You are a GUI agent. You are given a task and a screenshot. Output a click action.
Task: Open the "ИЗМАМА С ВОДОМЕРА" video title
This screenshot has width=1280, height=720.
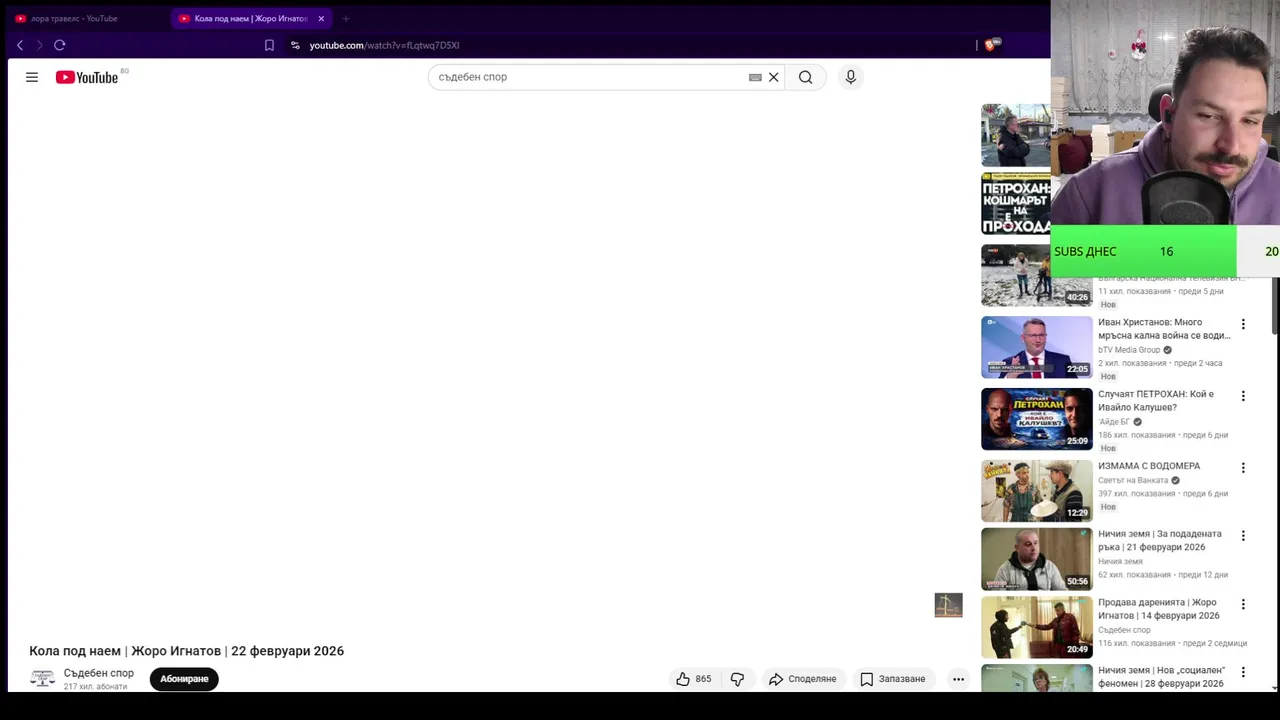pos(1149,466)
